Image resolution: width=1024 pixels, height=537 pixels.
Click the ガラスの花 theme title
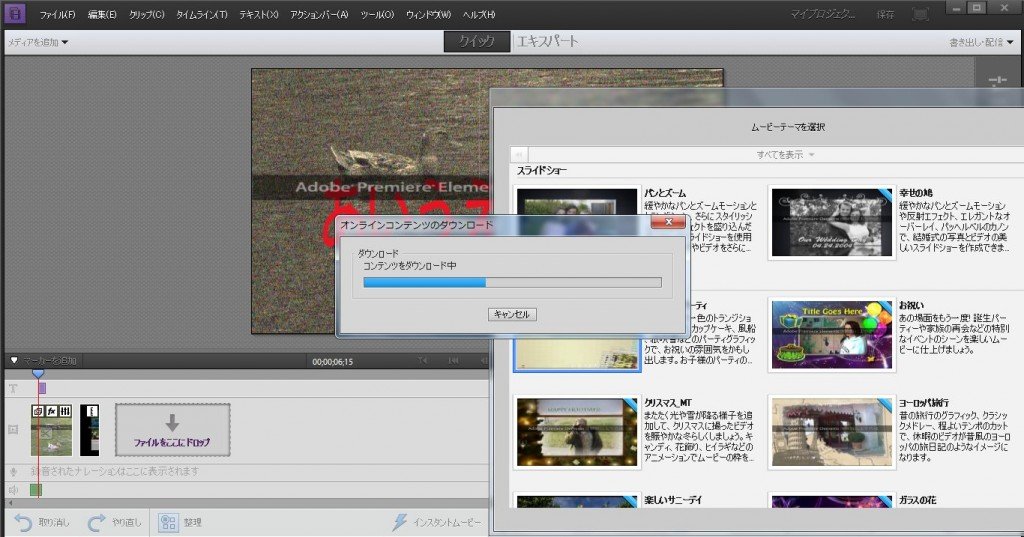tap(918, 500)
